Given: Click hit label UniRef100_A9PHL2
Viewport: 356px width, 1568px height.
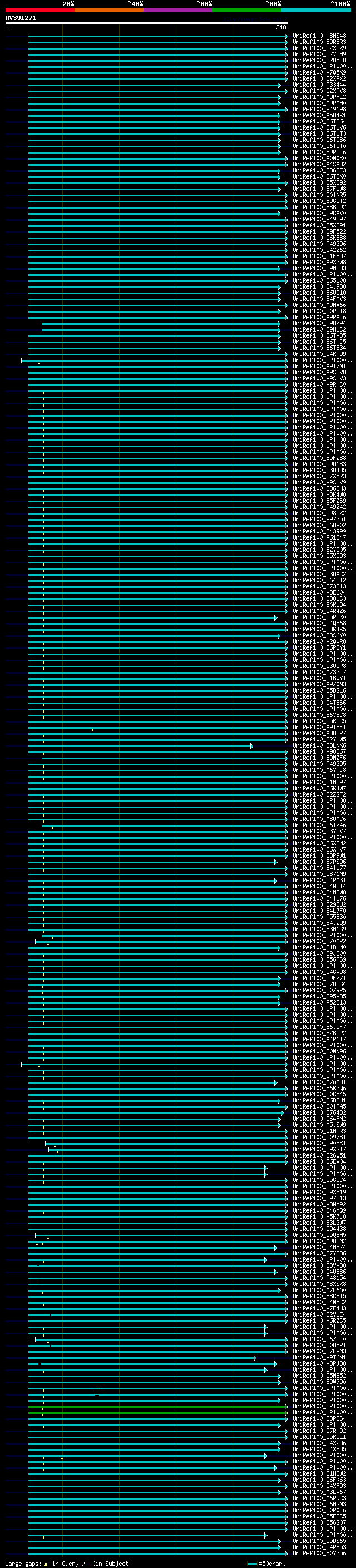Looking at the screenshot, I should [x=319, y=97].
